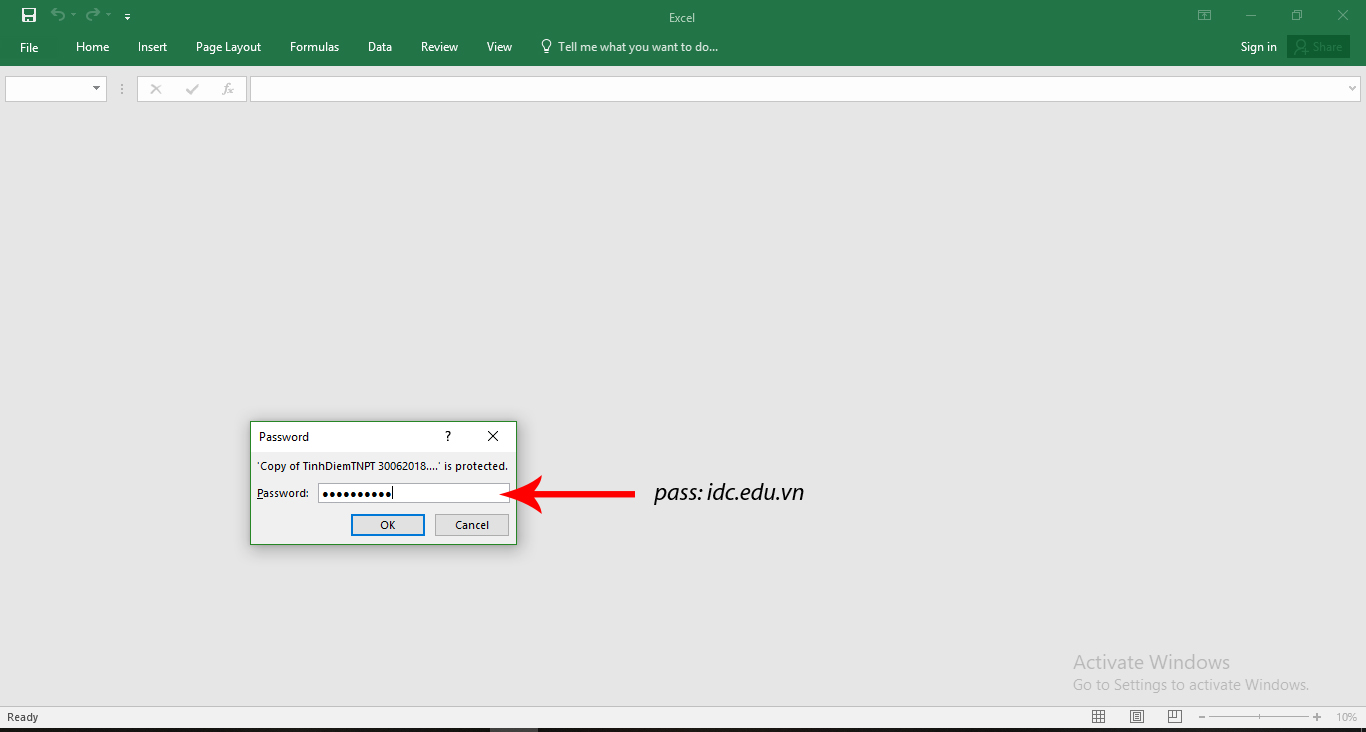
Task: Switch to Page Break Preview icon
Action: (1175, 717)
